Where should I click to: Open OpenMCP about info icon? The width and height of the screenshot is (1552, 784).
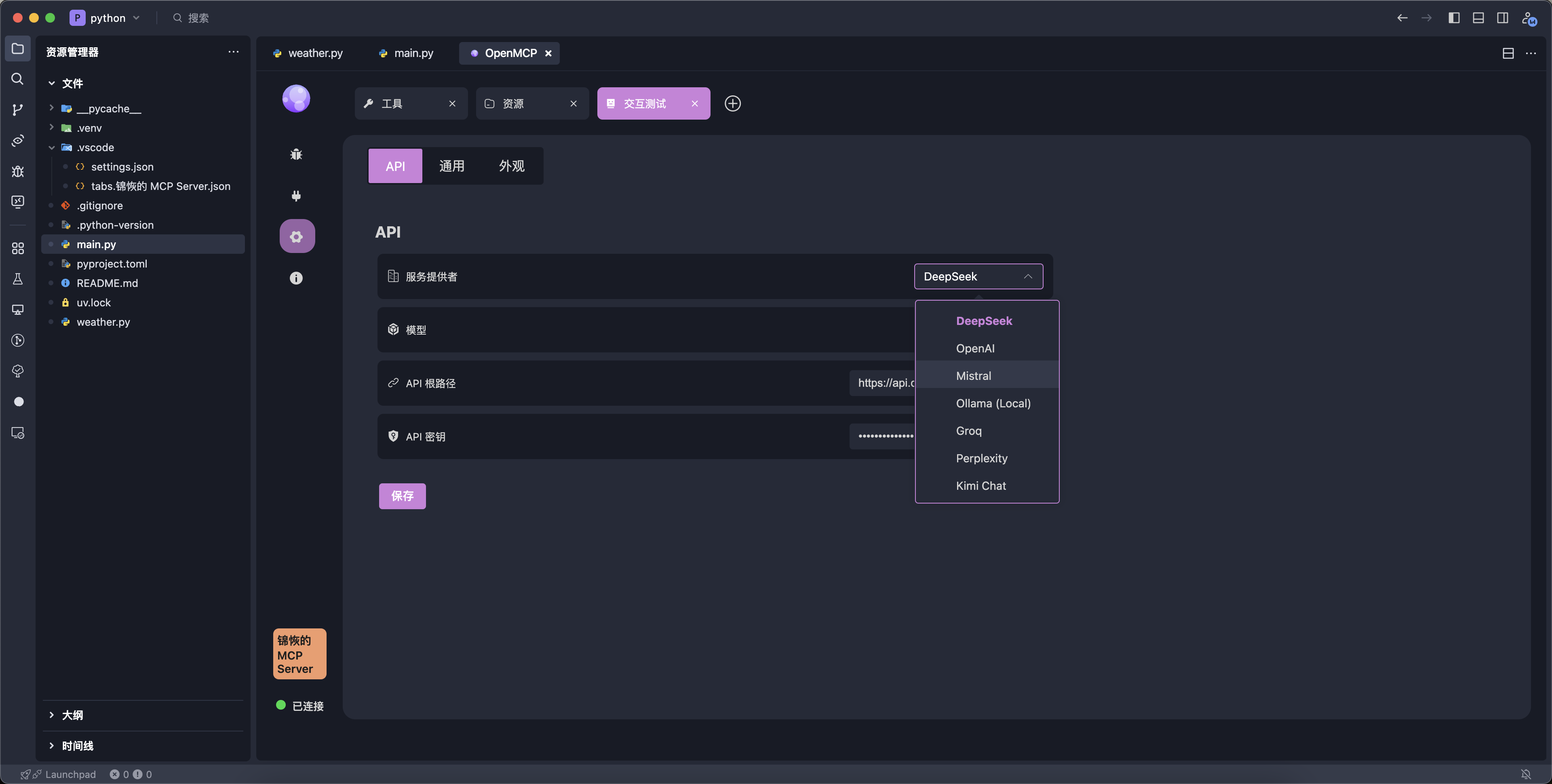pos(296,278)
